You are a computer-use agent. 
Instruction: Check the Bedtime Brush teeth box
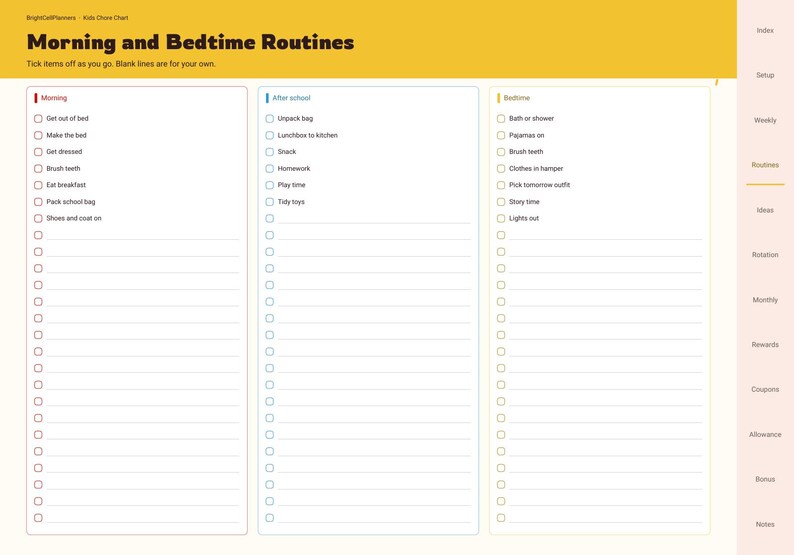[501, 152]
